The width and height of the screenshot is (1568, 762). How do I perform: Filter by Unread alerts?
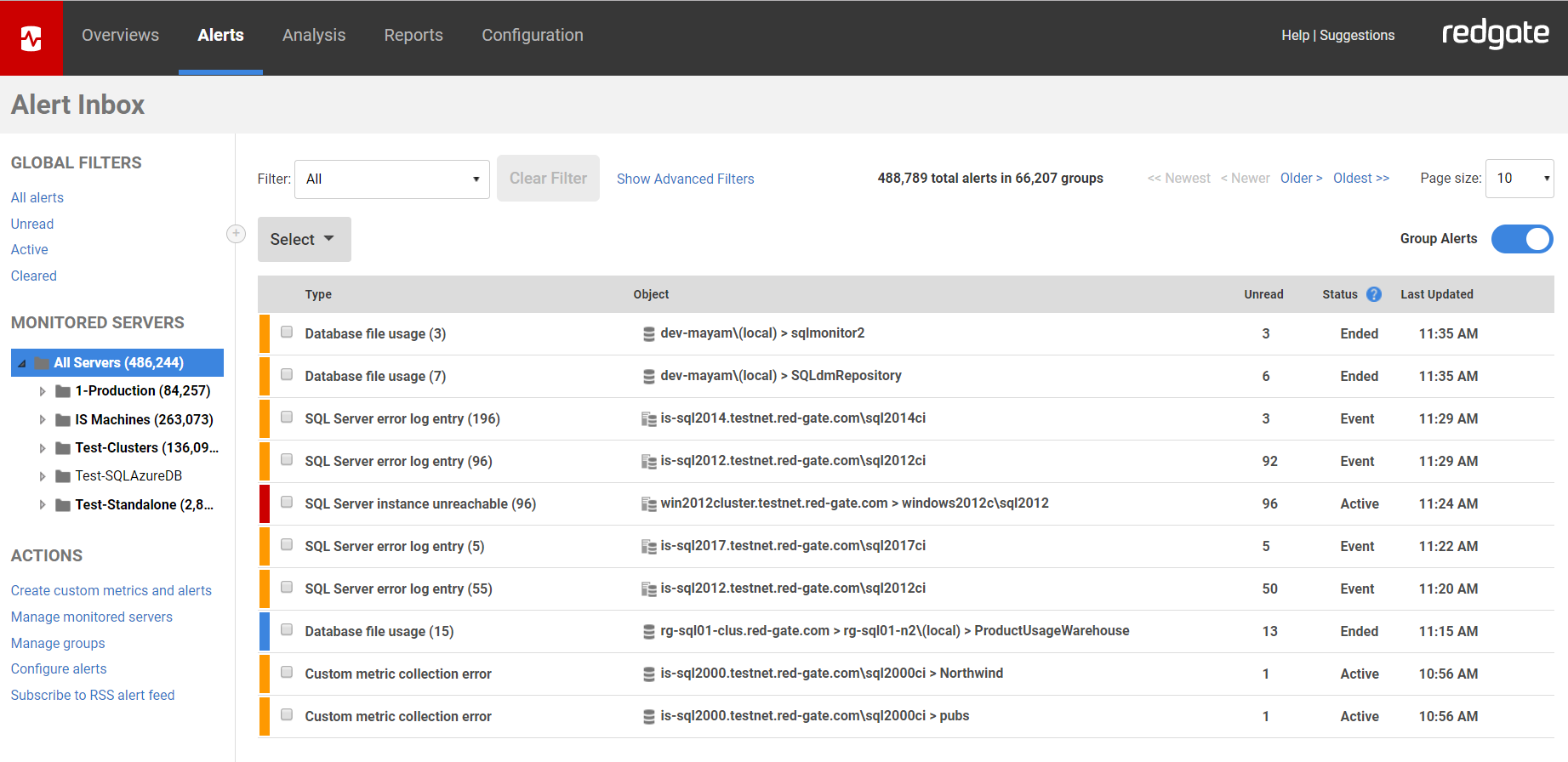point(32,225)
